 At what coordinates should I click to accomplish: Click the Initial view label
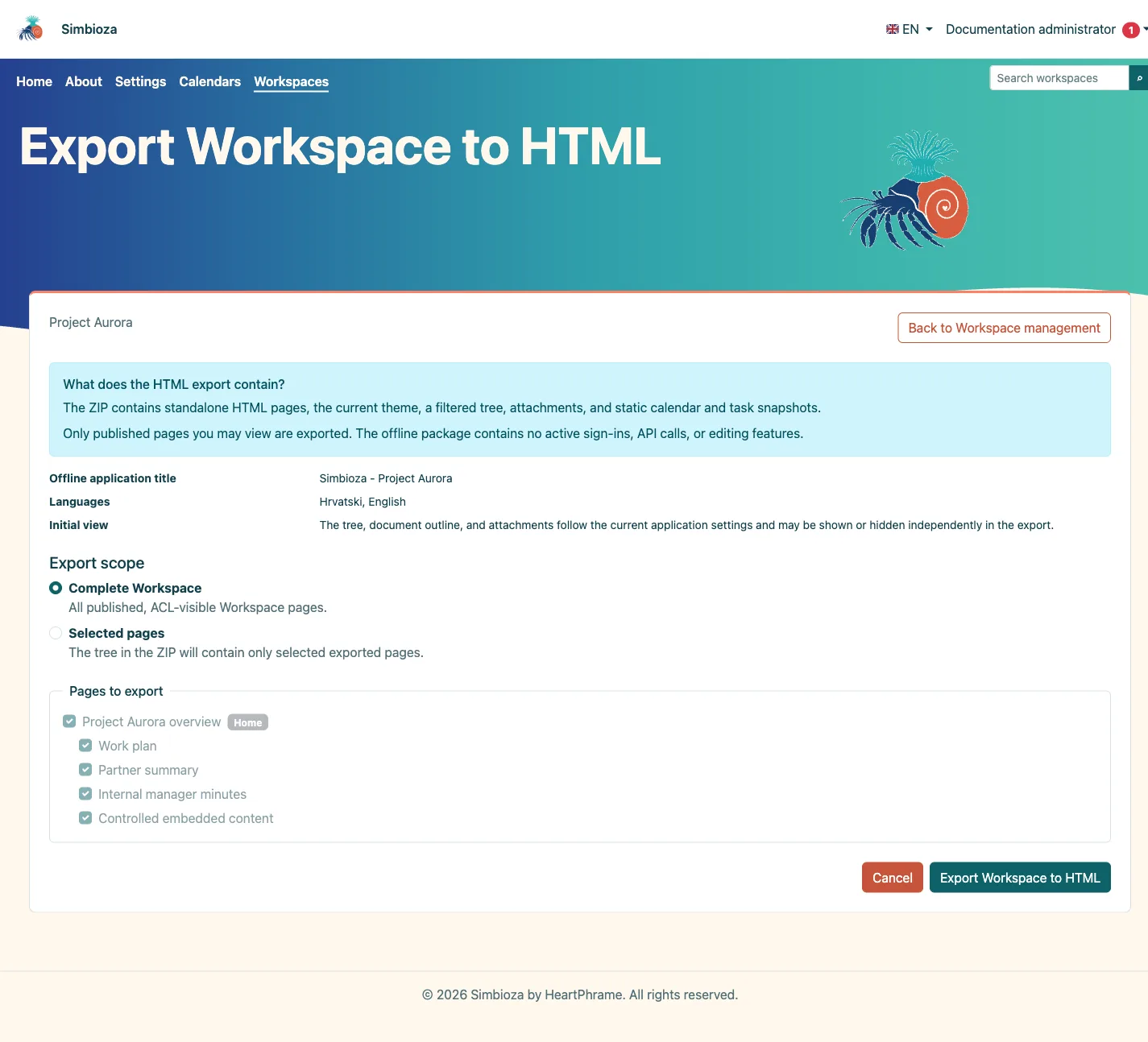pos(79,525)
